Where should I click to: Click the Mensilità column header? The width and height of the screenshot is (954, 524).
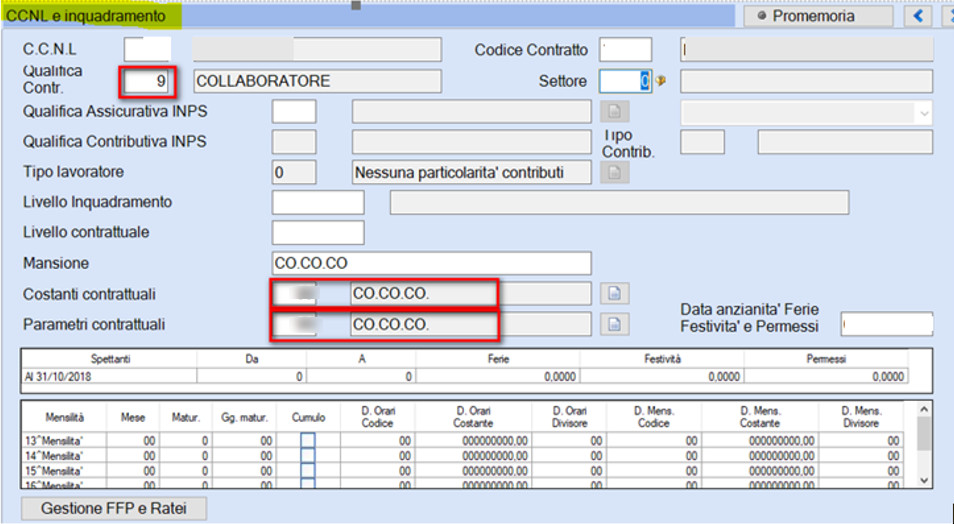click(x=64, y=417)
